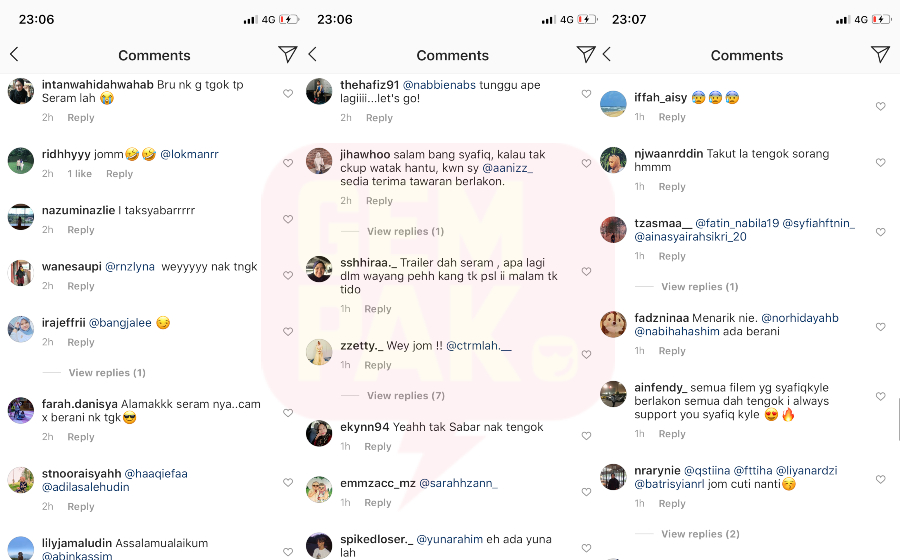Tap the direct message icon on the middle Comments screen

point(586,54)
